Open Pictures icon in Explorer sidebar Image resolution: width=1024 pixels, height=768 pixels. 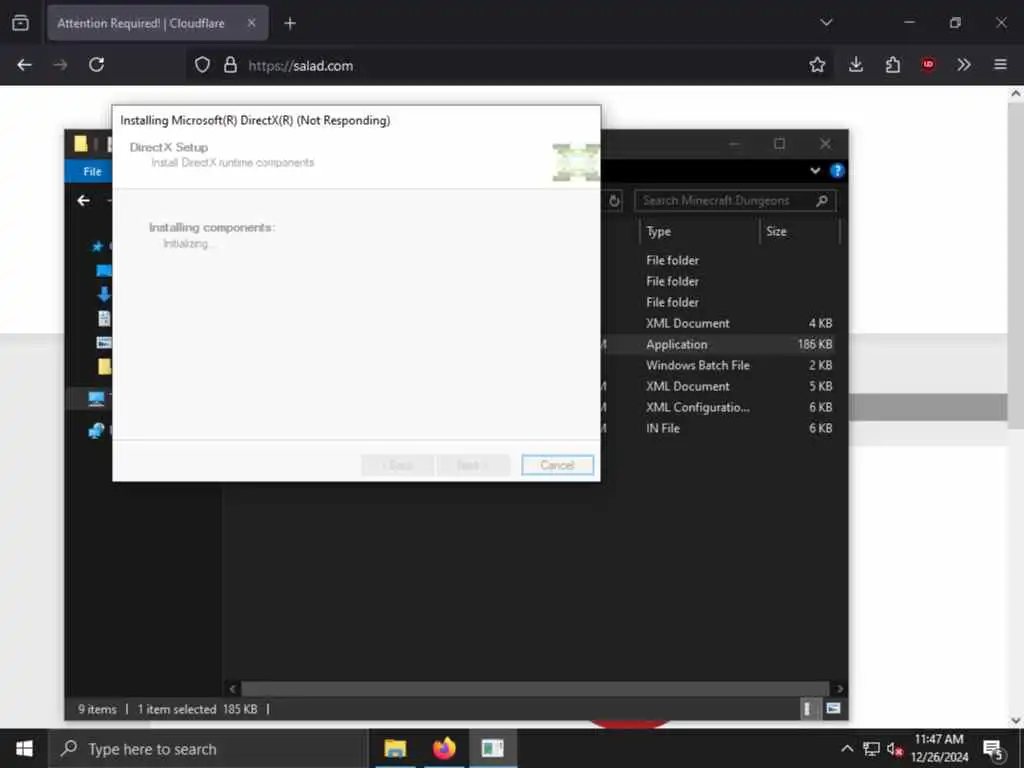104,342
